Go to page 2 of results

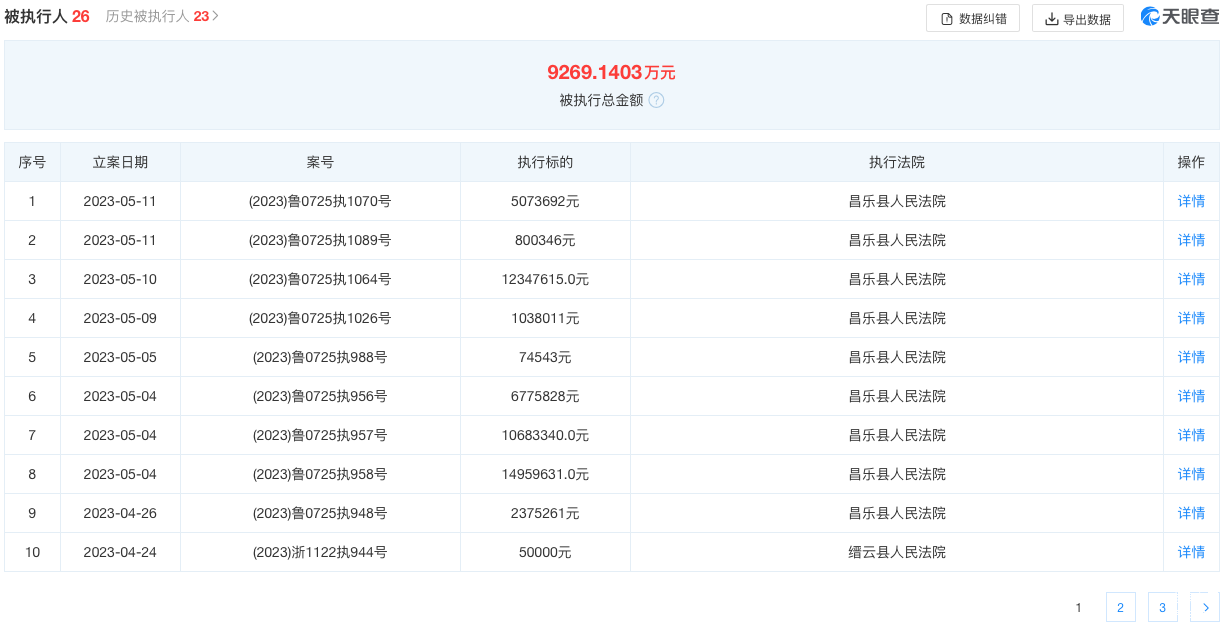[1120, 607]
